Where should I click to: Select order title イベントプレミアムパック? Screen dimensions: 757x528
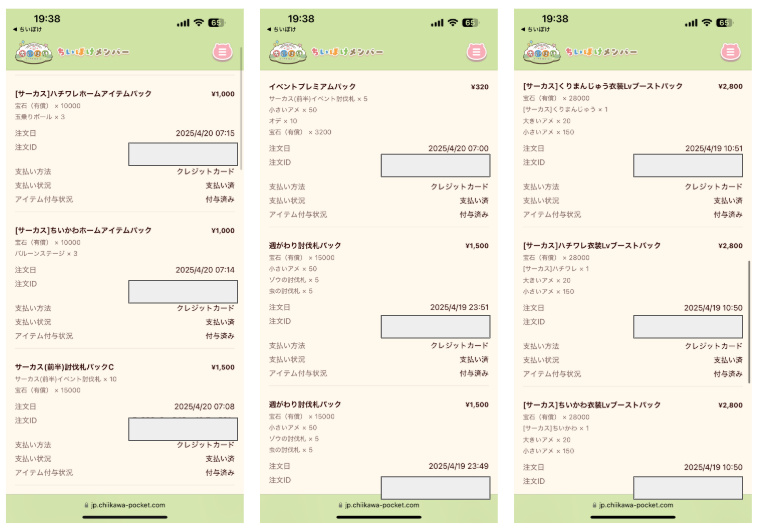(312, 86)
